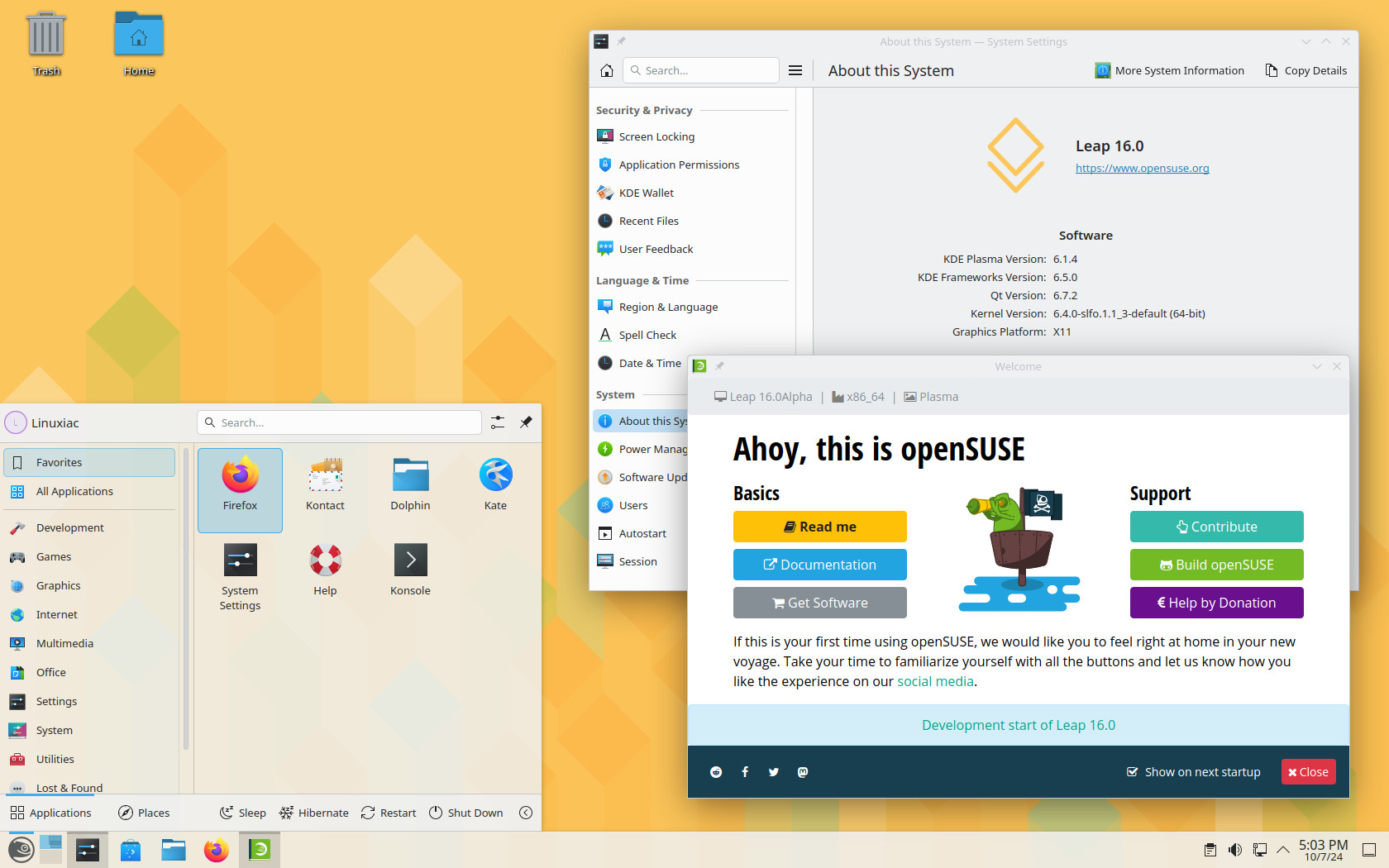Open the Home folder desktop icon
The height and width of the screenshot is (868, 1389).
tap(139, 44)
